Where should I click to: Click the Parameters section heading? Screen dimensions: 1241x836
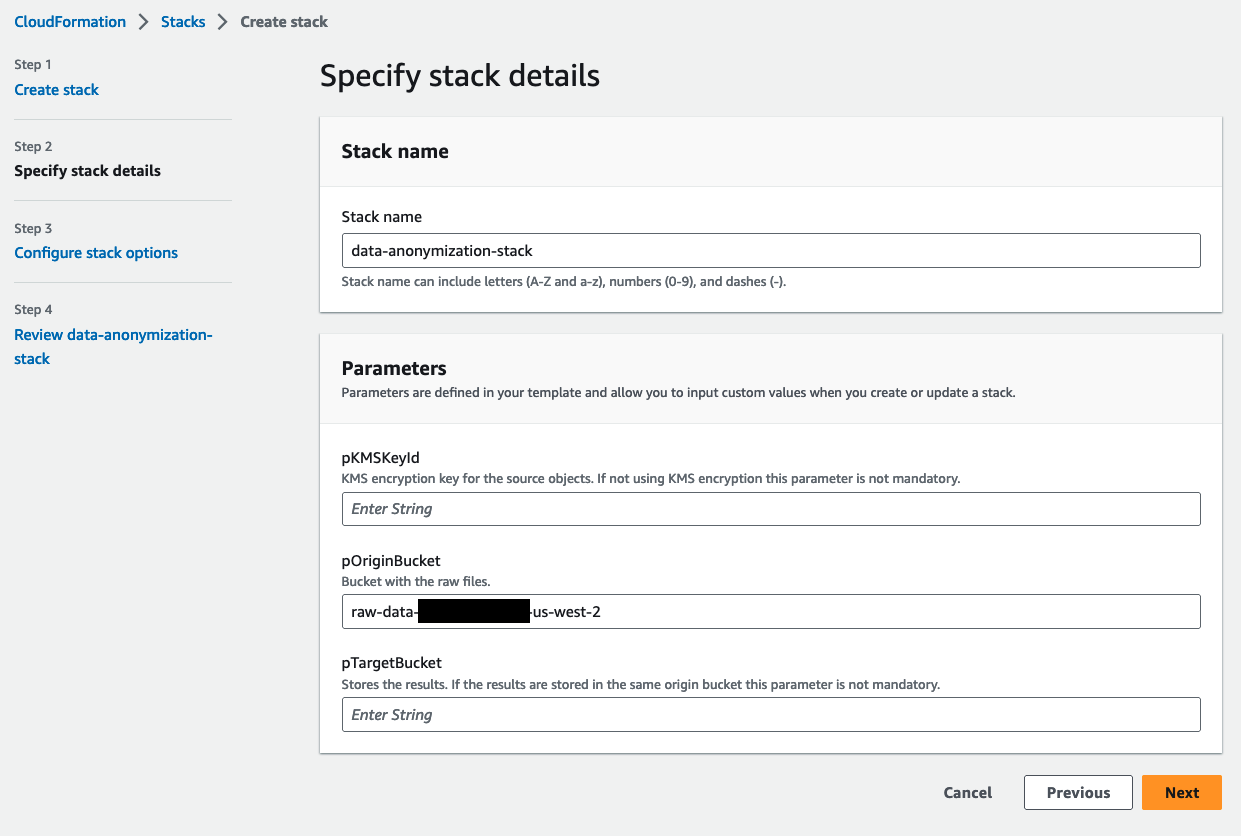394,369
